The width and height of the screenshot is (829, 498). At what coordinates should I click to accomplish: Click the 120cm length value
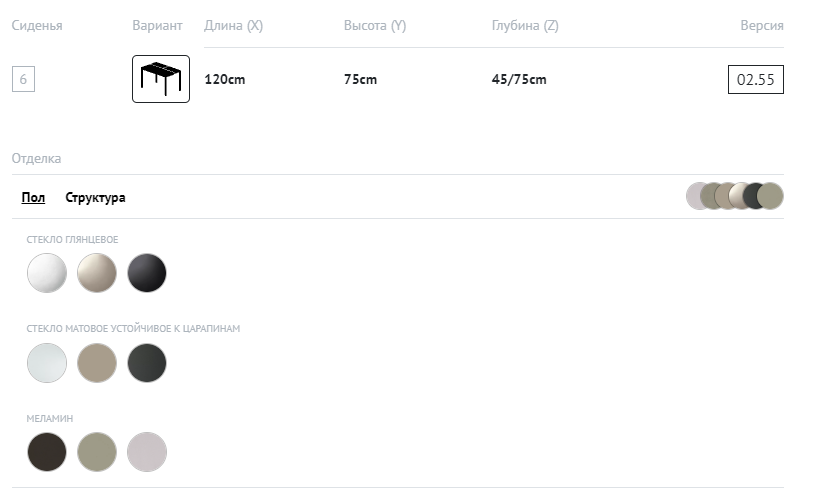coord(225,80)
